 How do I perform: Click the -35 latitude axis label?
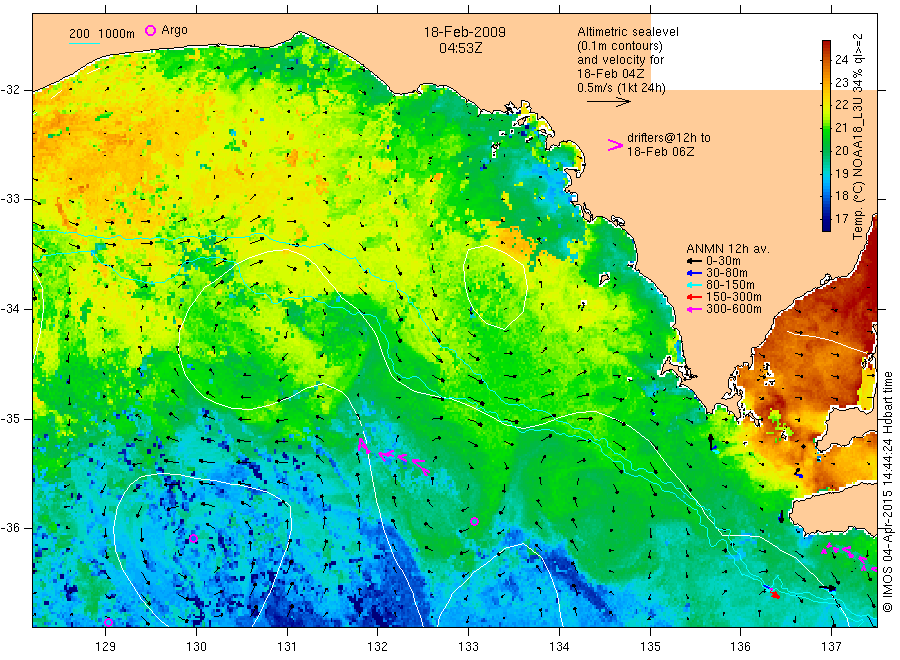(x=10, y=419)
